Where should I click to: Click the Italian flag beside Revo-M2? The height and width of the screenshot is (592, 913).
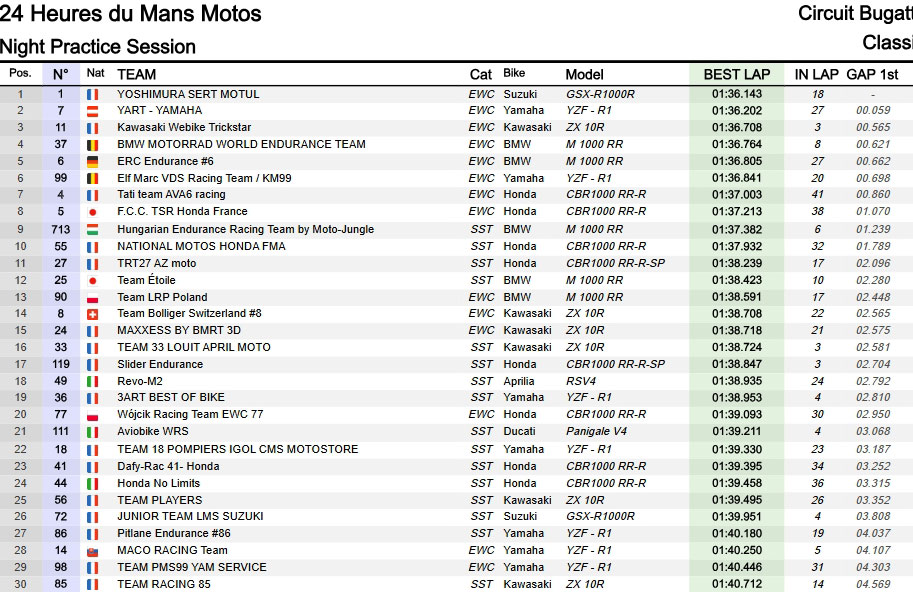93,381
